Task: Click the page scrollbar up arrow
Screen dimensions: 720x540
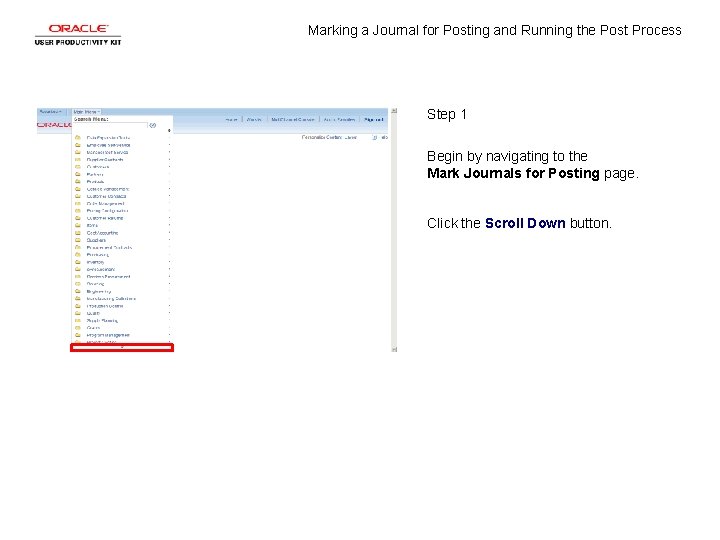Action: pos(394,111)
